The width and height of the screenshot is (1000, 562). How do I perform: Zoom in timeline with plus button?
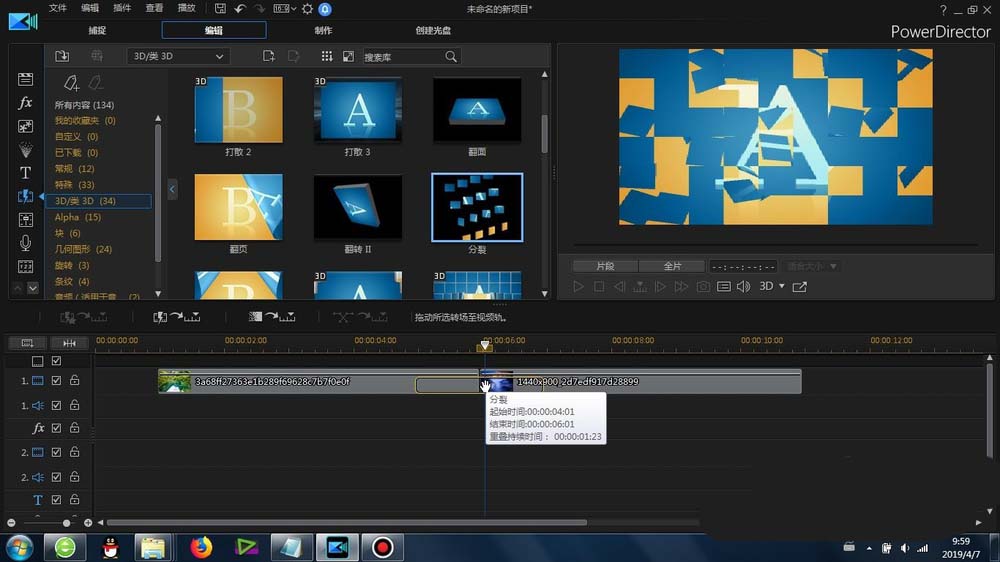pyautogui.click(x=88, y=523)
